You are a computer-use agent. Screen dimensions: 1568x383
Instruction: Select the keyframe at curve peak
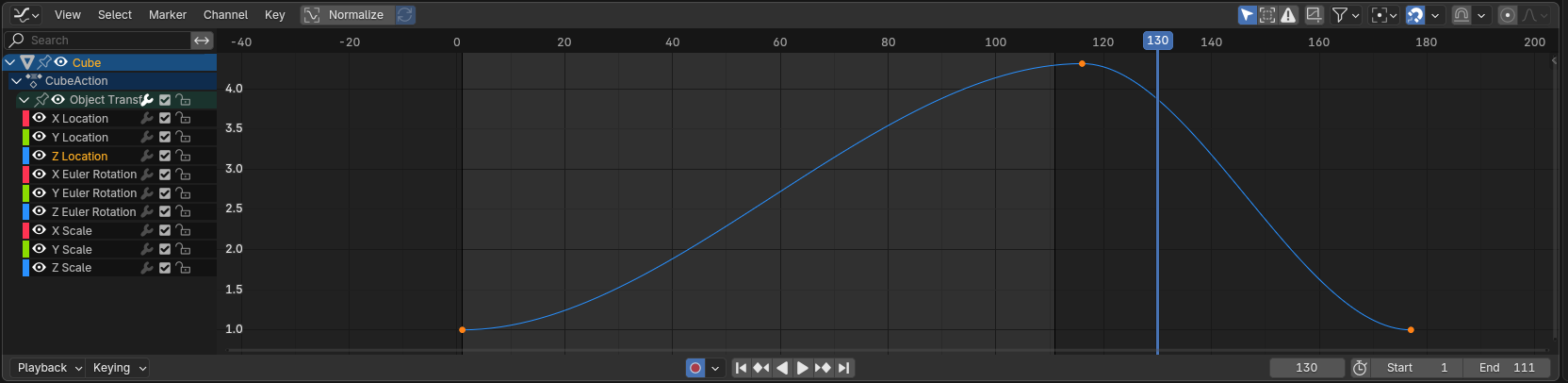pyautogui.click(x=1082, y=63)
